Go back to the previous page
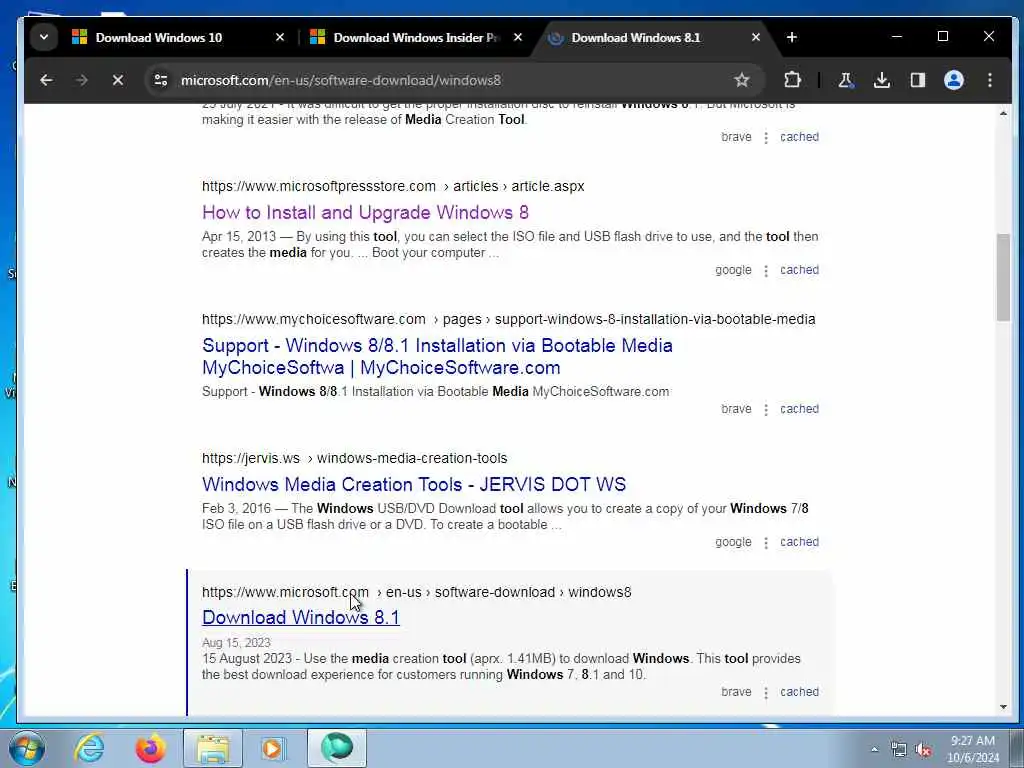 click(46, 80)
